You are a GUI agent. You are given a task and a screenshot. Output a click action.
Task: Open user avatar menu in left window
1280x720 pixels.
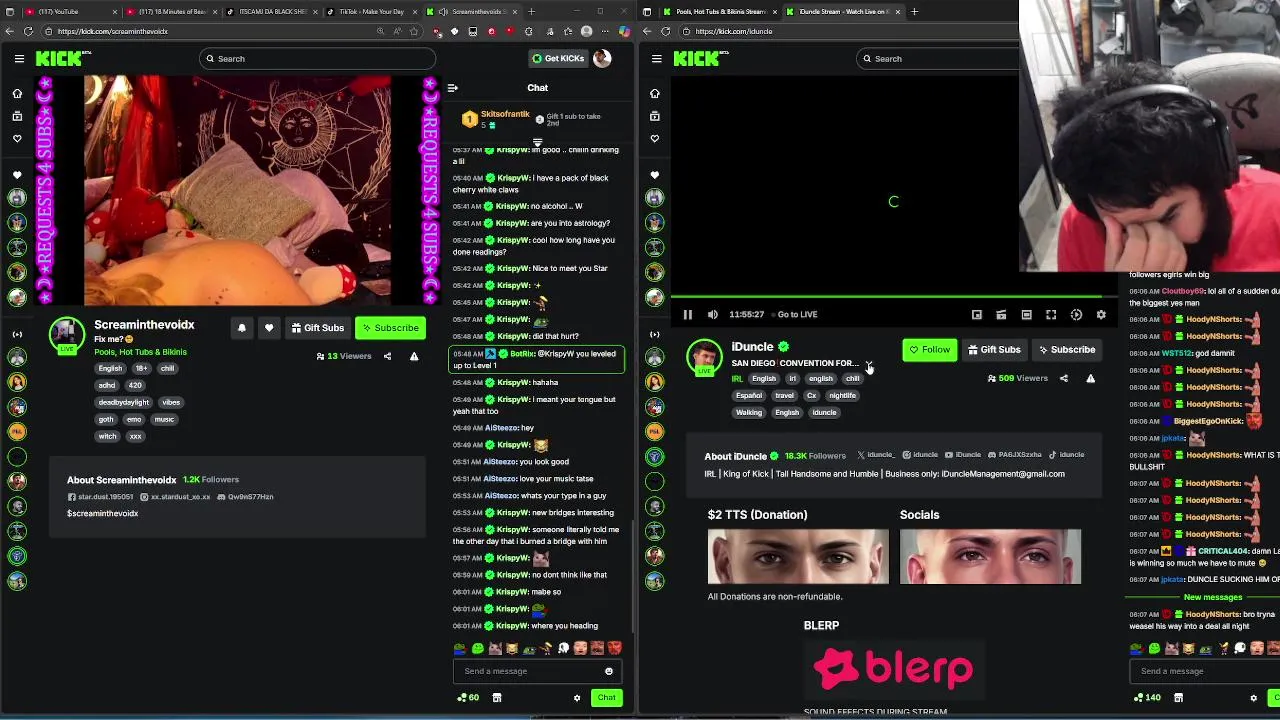click(x=602, y=59)
